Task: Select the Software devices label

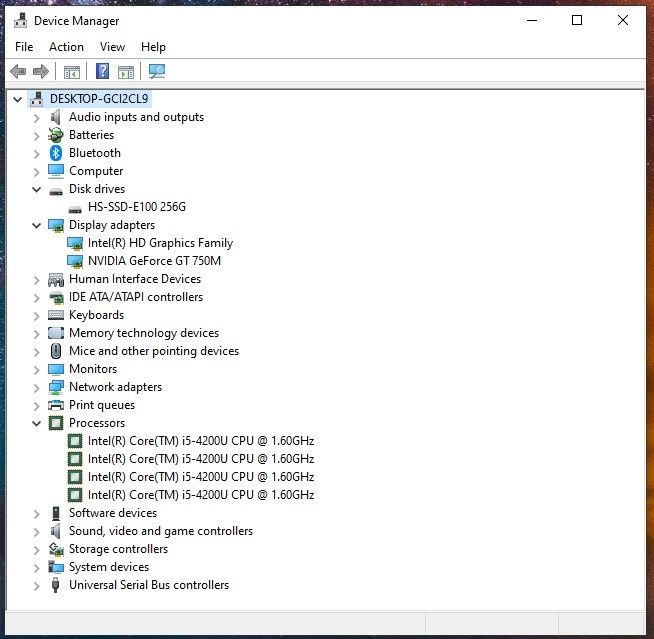Action: (113, 513)
